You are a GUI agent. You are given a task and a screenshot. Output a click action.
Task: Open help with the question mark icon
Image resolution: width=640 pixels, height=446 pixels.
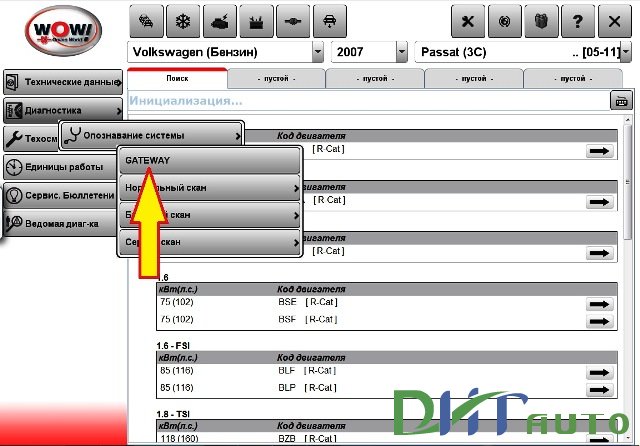point(578,21)
